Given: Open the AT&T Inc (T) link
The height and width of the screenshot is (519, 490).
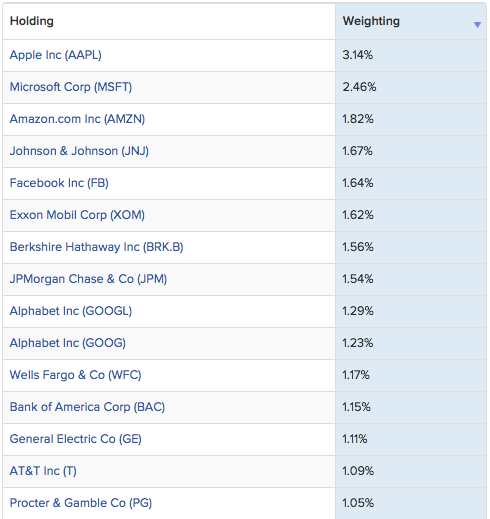Looking at the screenshot, I should point(43,471).
